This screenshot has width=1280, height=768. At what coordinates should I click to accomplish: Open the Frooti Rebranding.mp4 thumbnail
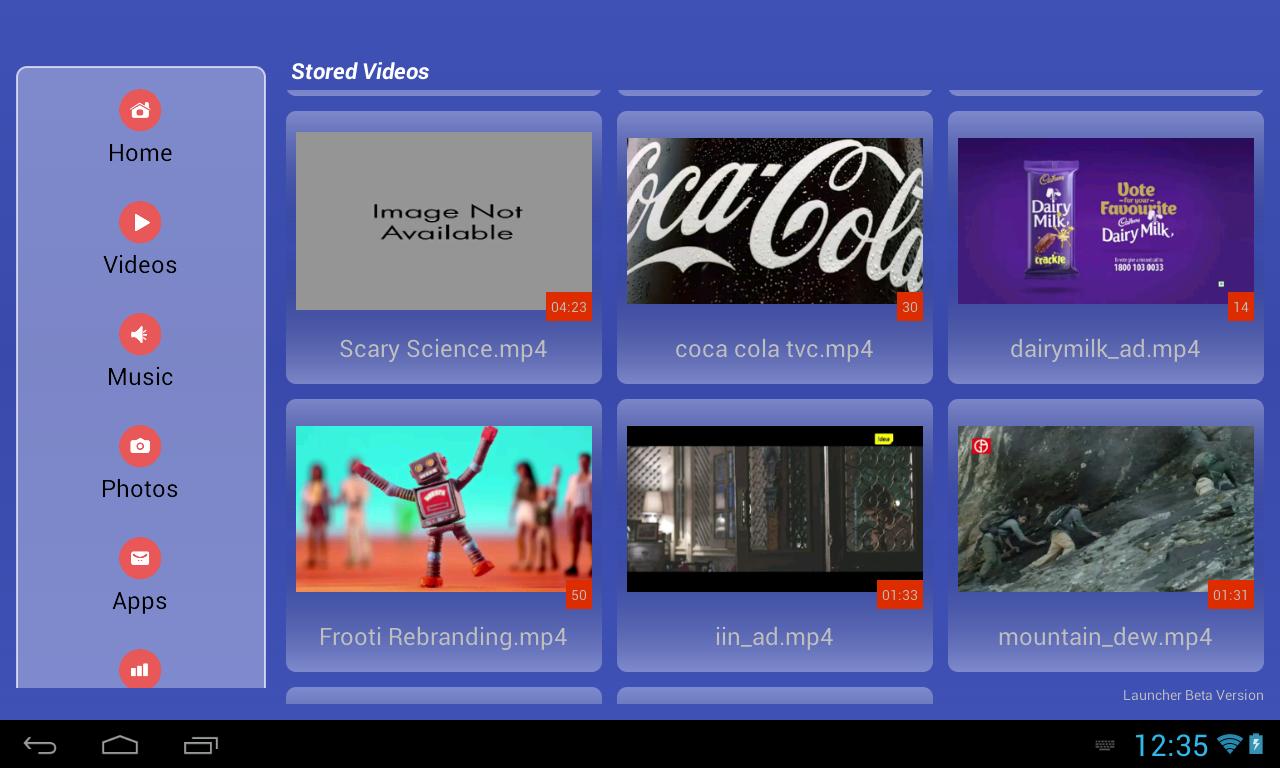(x=443, y=509)
